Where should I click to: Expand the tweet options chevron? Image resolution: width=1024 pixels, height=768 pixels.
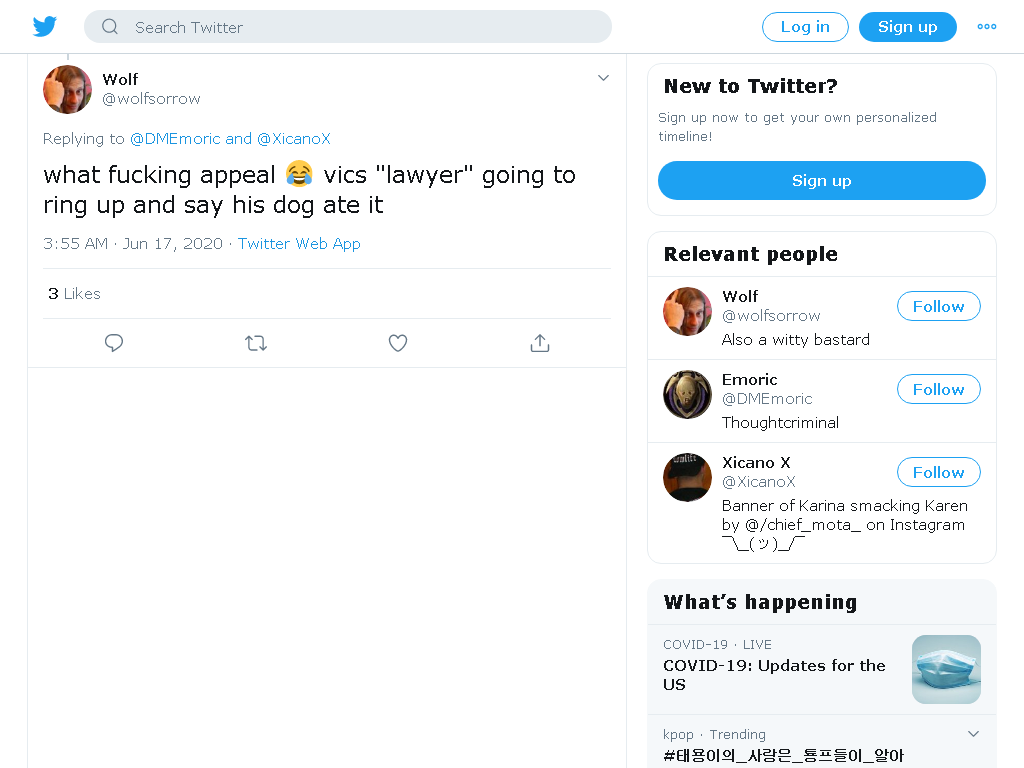tap(603, 78)
